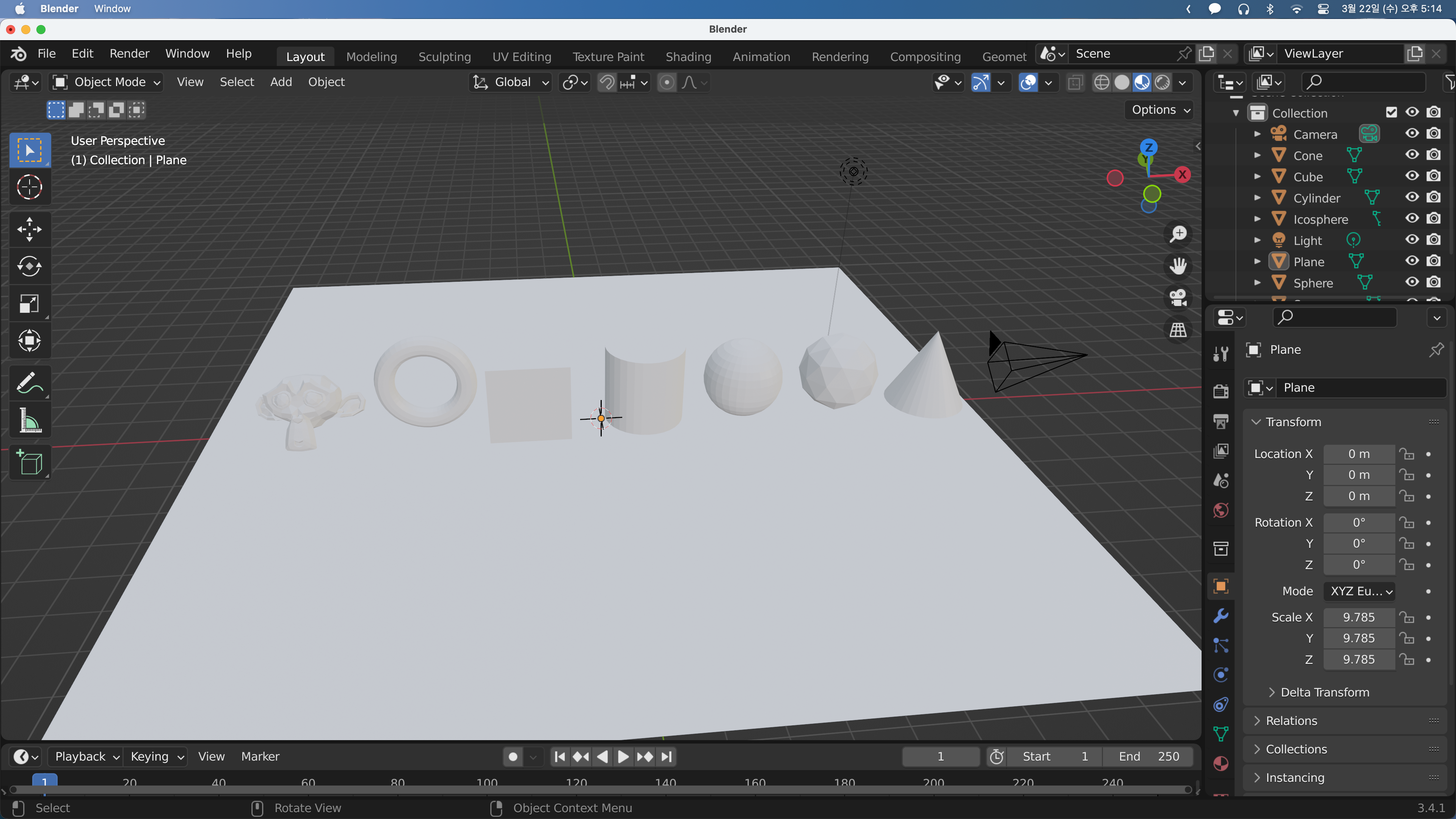Open the Output properties tab
The width and height of the screenshot is (1456, 819).
click(1221, 421)
